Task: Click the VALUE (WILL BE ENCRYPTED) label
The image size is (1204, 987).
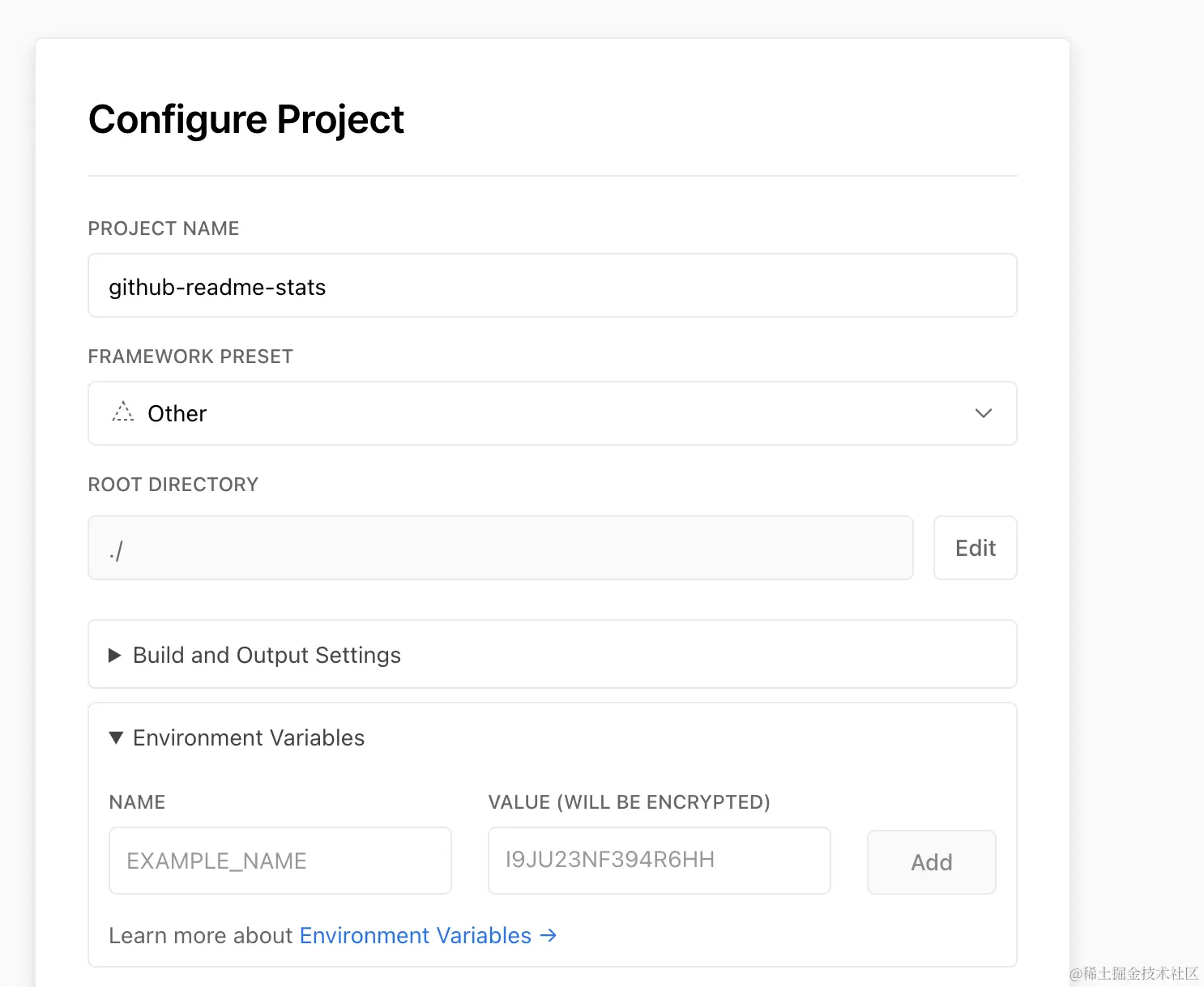Action: coord(629,802)
